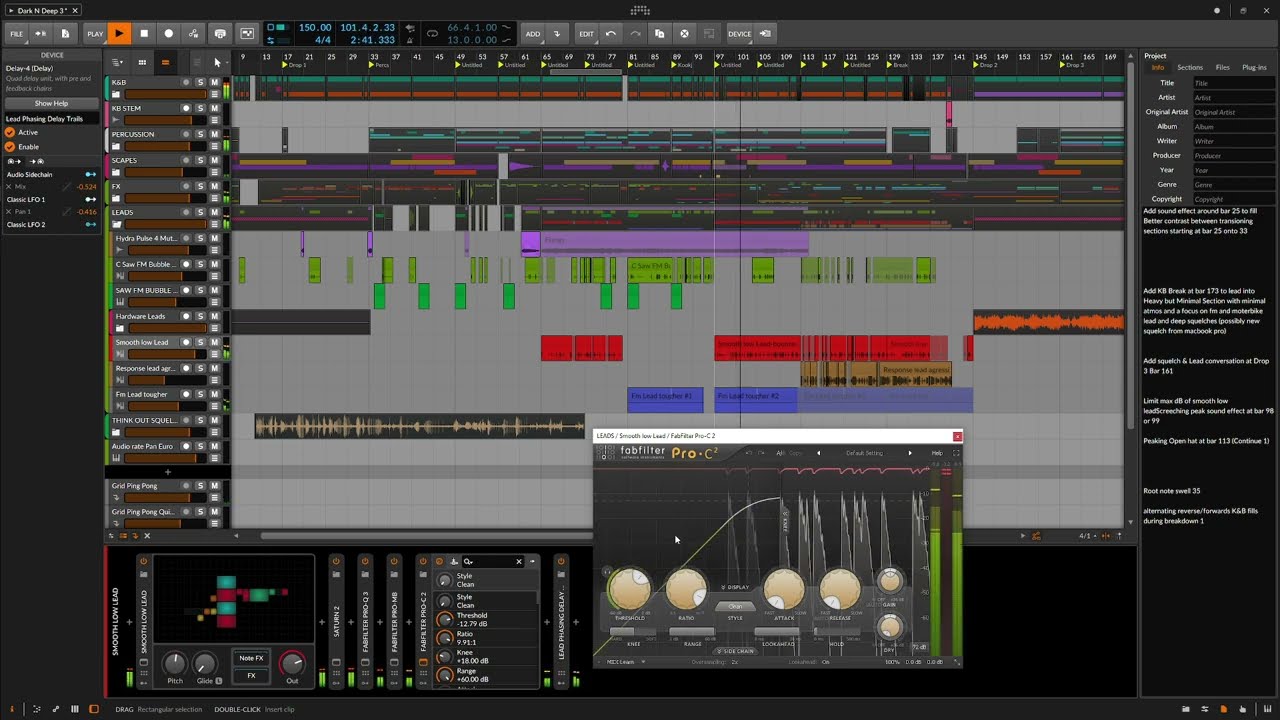Expand the DISPLAY section in Pro-C 2
Viewport: 1280px width, 720px height.
[735, 587]
